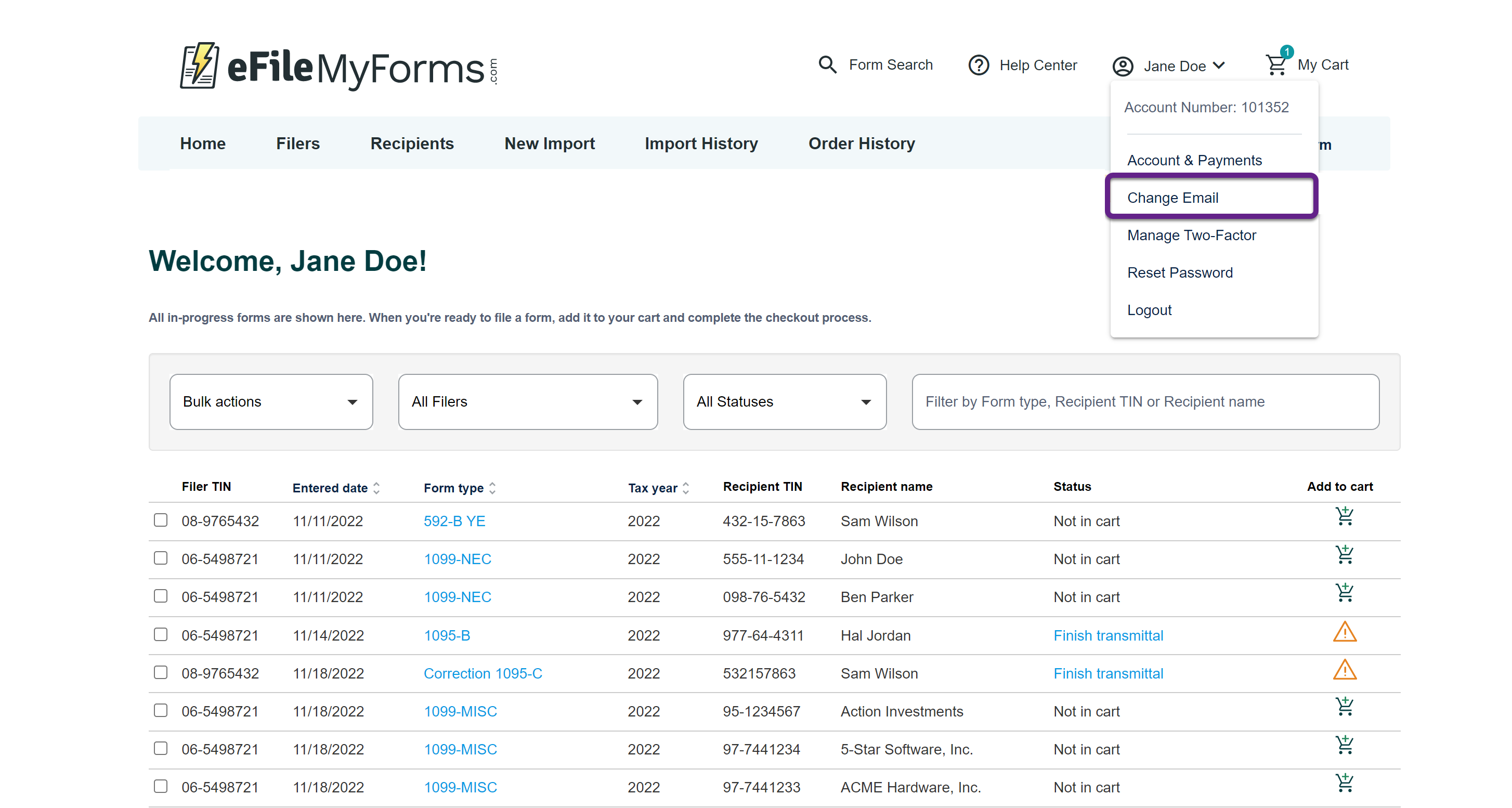Screen dimensions: 1512x808
Task: Open the All Statuses dropdown
Action: point(784,402)
